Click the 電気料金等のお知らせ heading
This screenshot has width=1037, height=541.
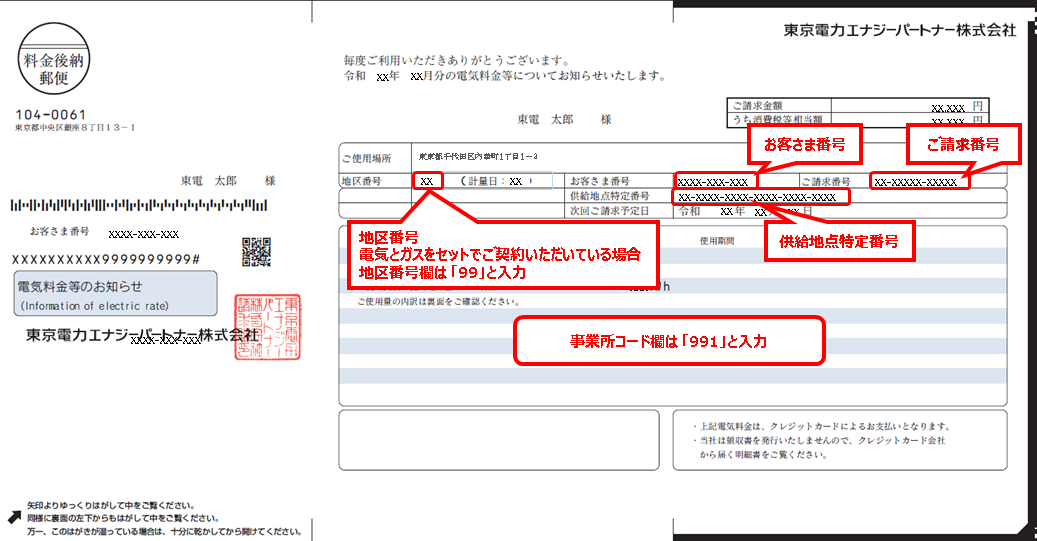tap(80, 286)
